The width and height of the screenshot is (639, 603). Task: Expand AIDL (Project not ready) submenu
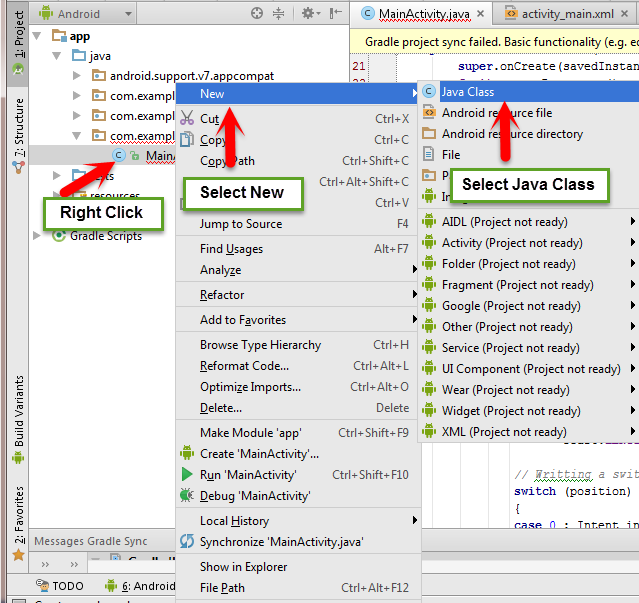click(x=528, y=222)
